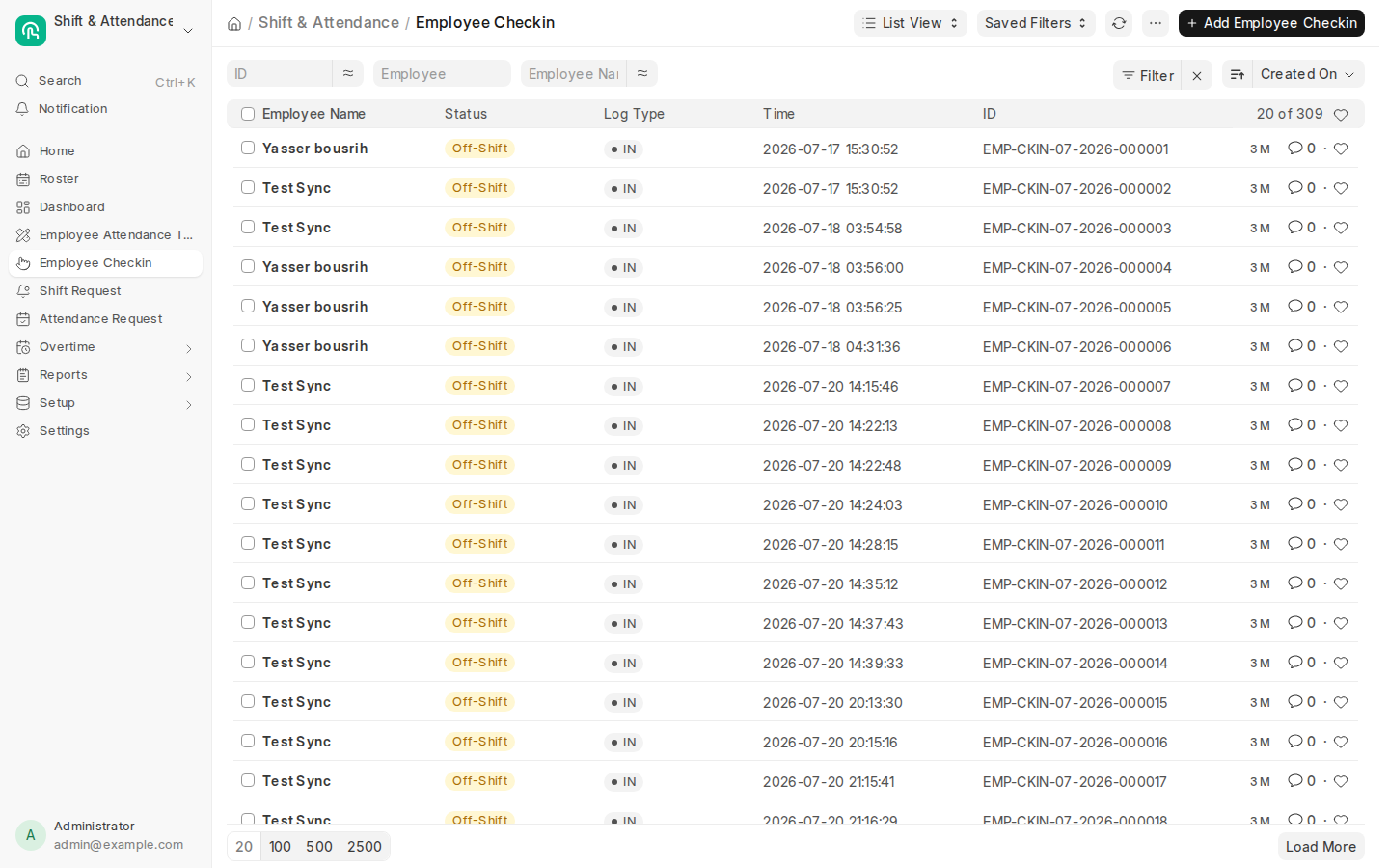Viewport: 1389px width, 868px height.
Task: Click the ID filter input field
Action: [280, 73]
